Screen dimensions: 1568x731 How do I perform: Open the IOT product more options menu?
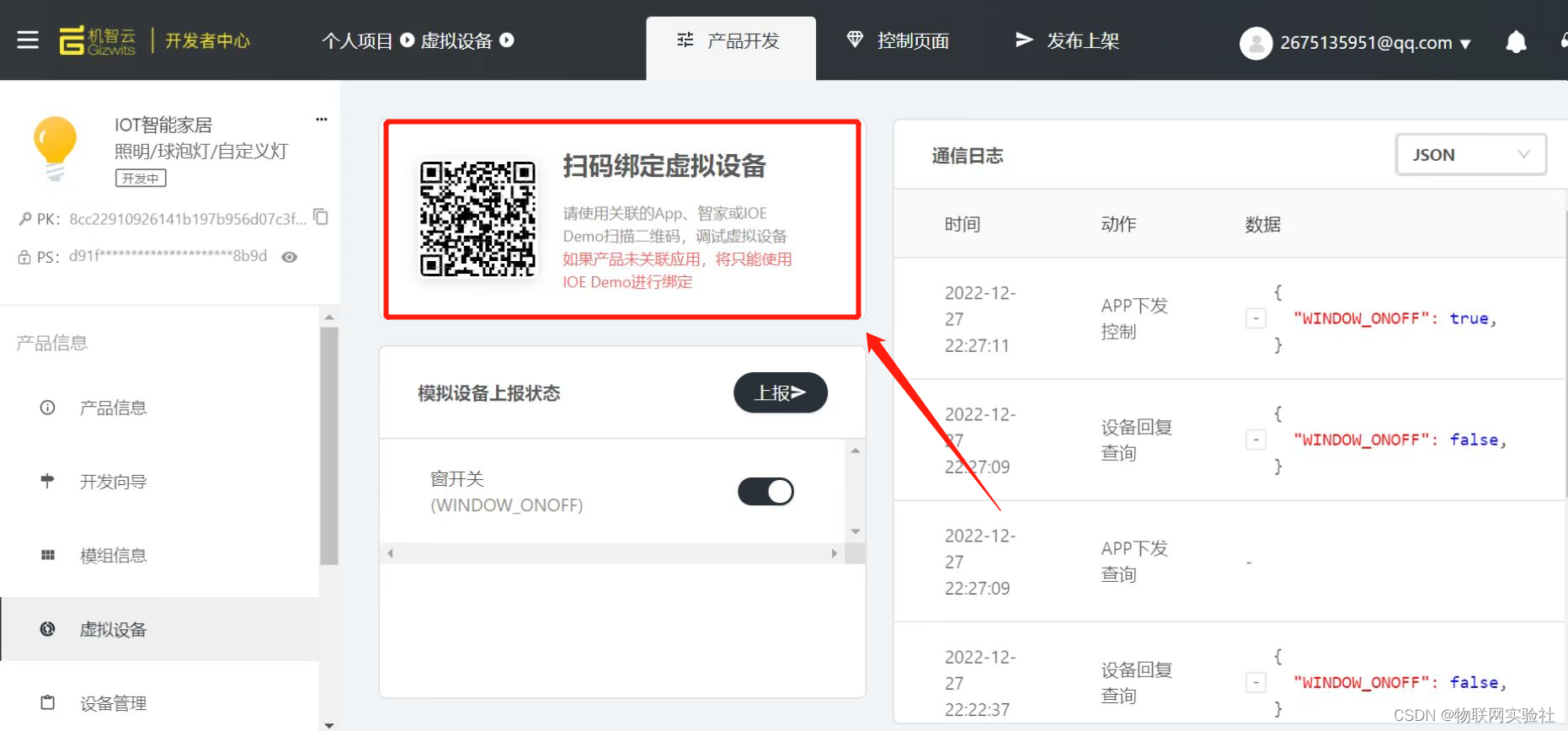point(321,120)
